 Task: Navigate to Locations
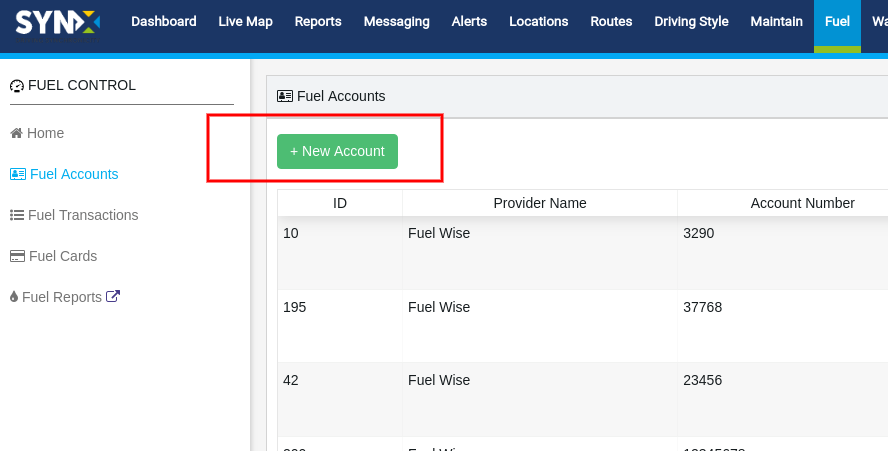(x=538, y=22)
